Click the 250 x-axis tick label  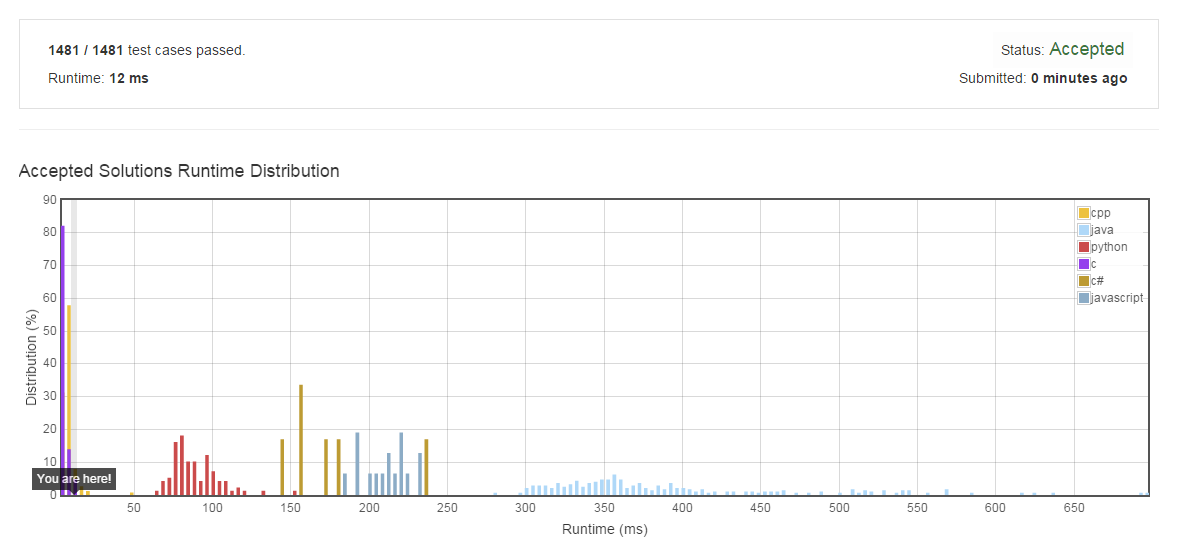447,507
